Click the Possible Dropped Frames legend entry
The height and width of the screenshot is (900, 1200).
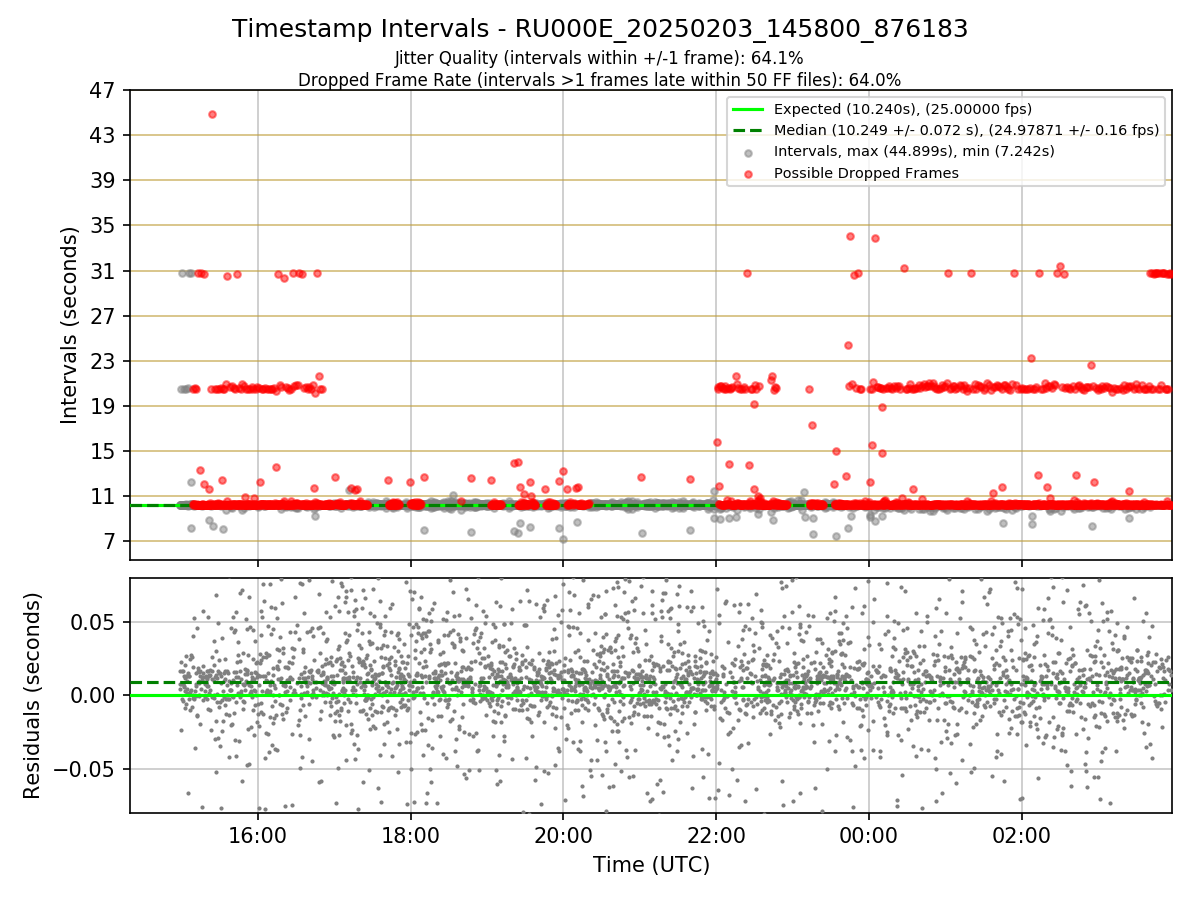(866, 173)
